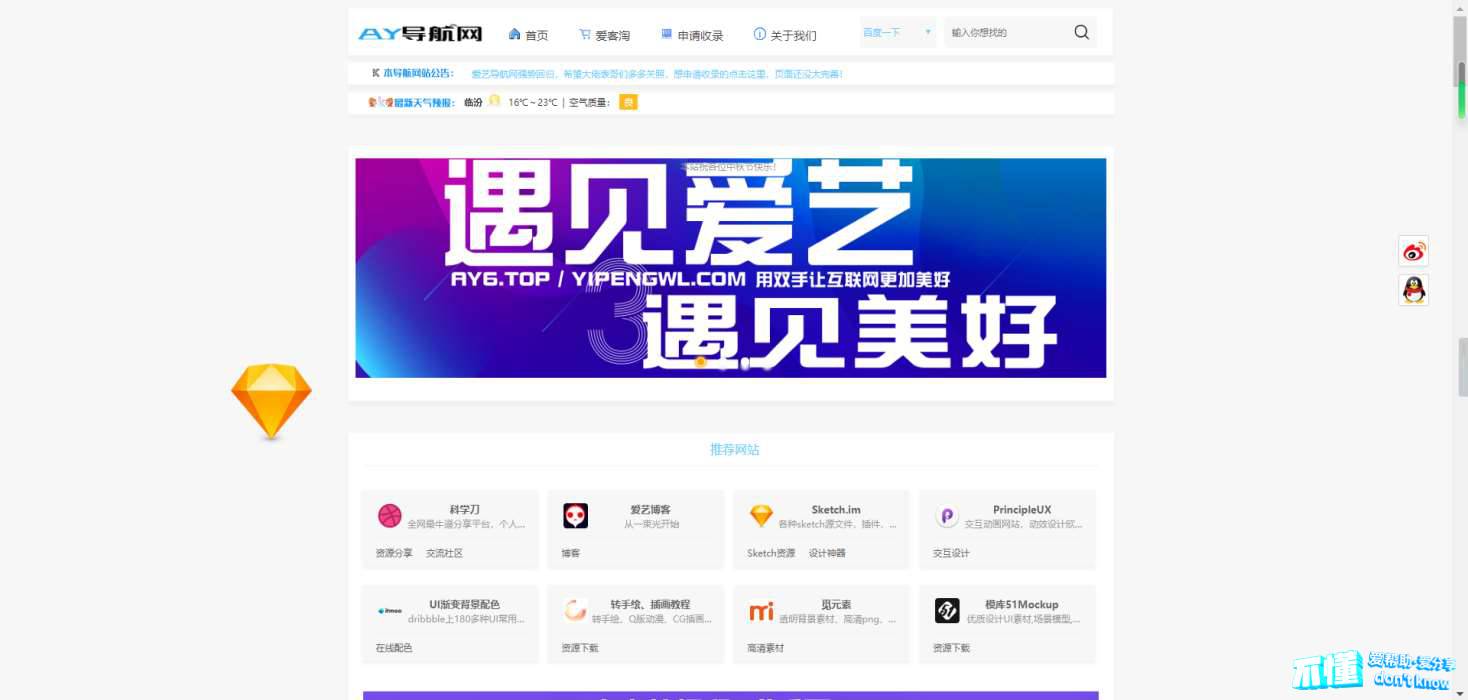Open the Sketch.im diamond icon in card
Image resolution: width=1468 pixels, height=700 pixels.
pyautogui.click(x=761, y=516)
